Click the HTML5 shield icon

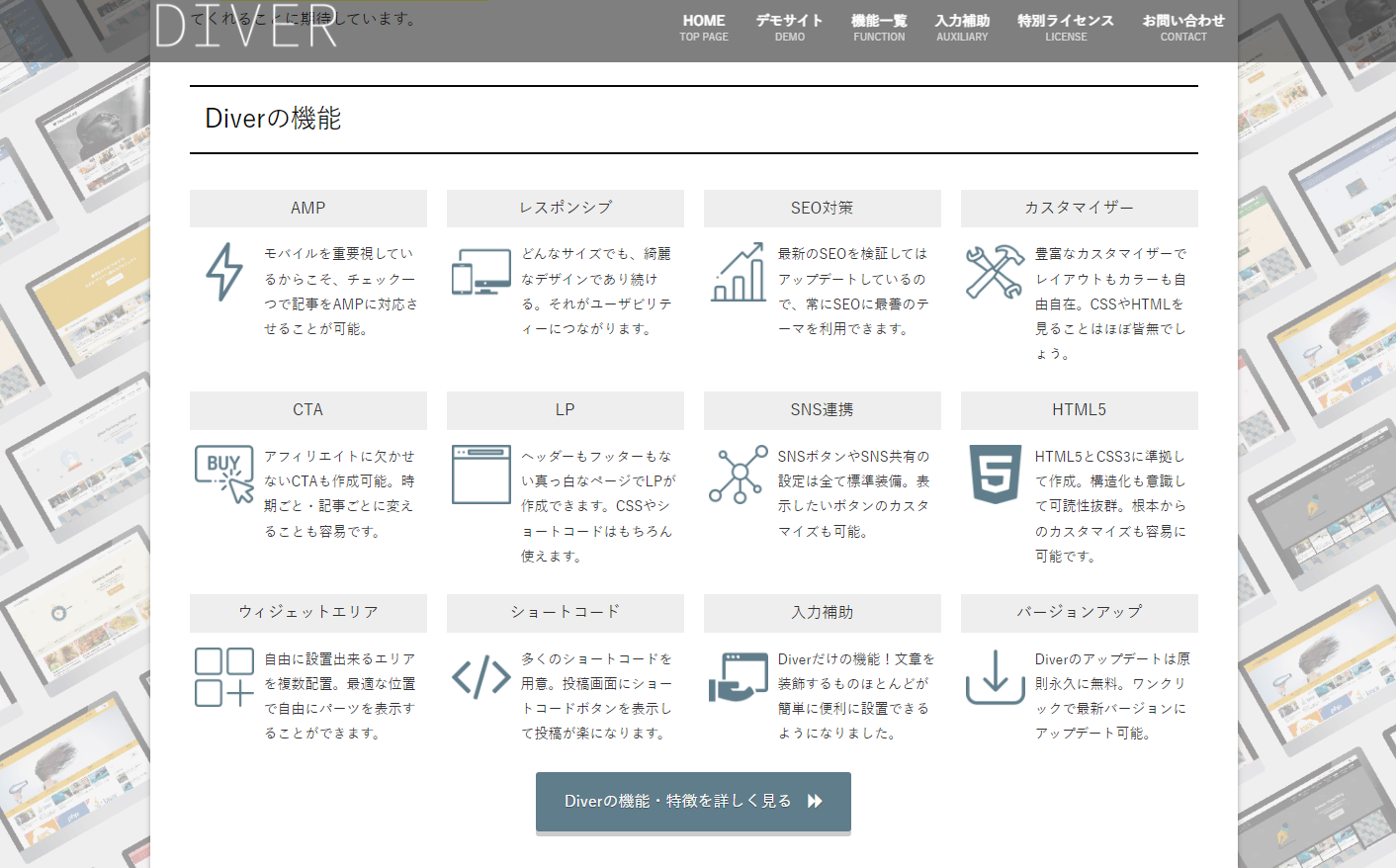tap(996, 475)
